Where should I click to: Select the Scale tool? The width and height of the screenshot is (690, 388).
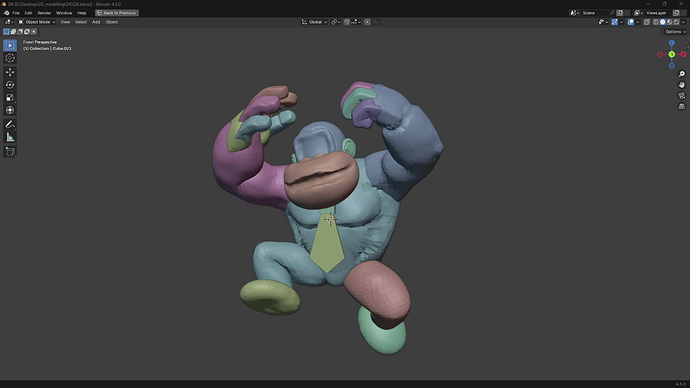coord(10,98)
